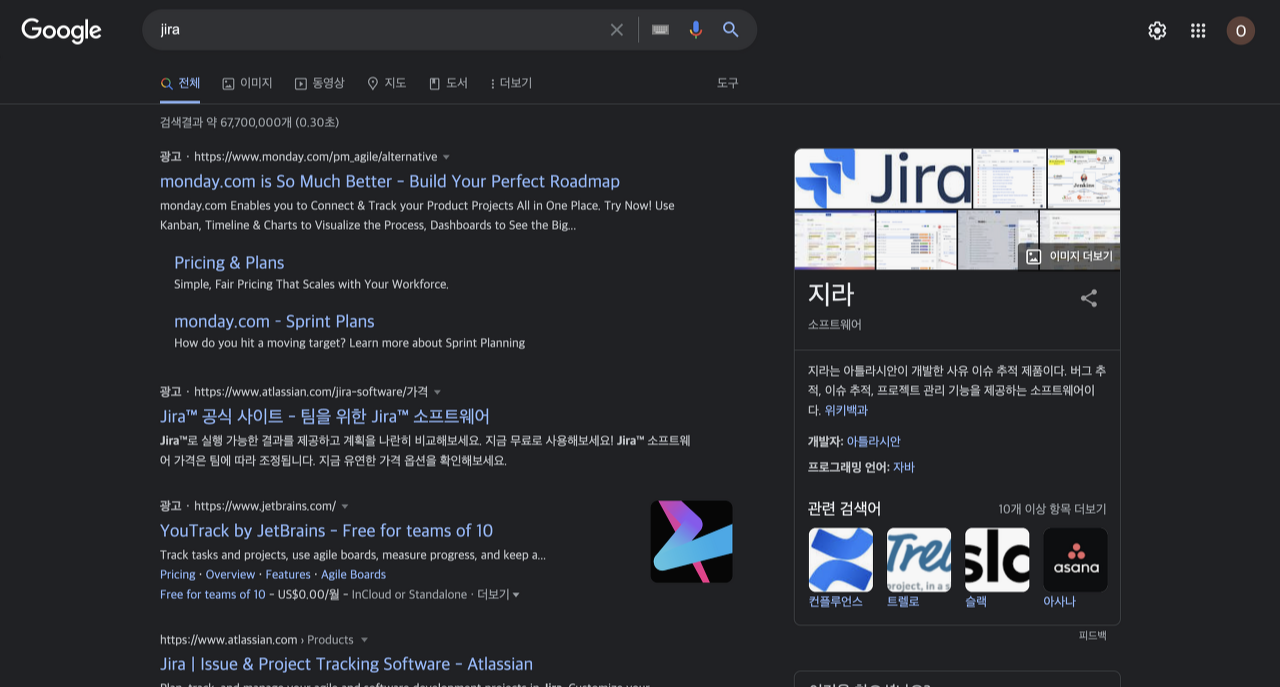
Task: Share the 지라 knowledge panel
Action: 1089,298
